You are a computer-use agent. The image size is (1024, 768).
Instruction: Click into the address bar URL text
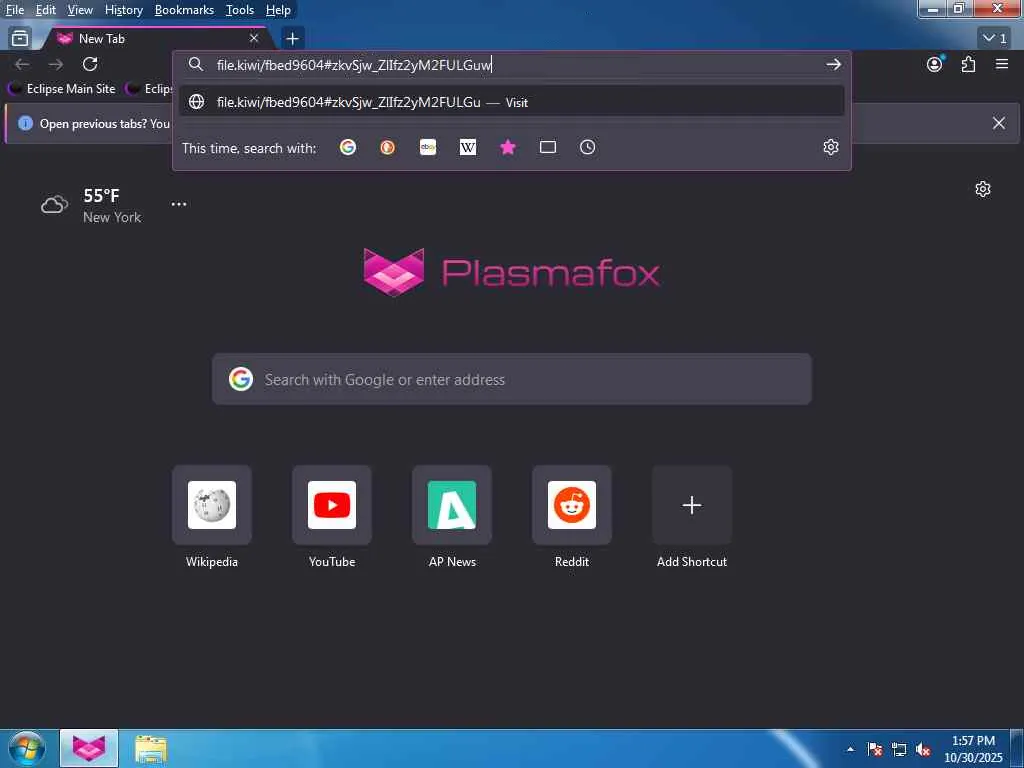point(354,65)
